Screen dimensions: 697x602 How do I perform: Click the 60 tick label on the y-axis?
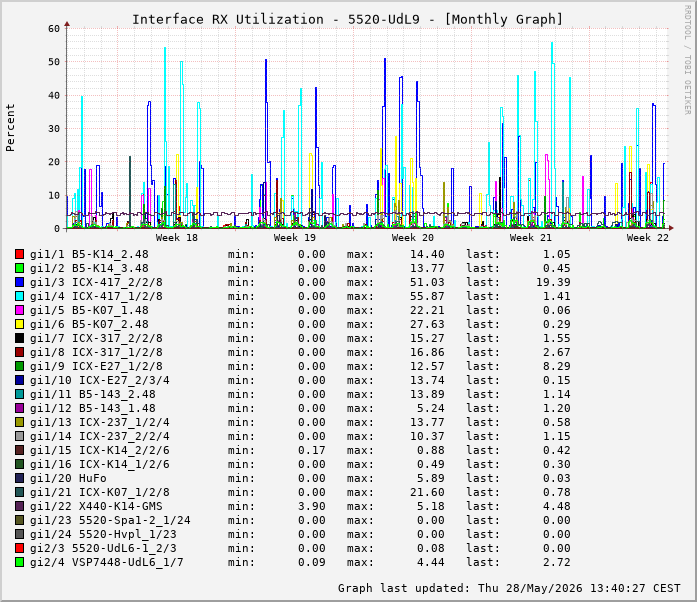click(x=54, y=28)
